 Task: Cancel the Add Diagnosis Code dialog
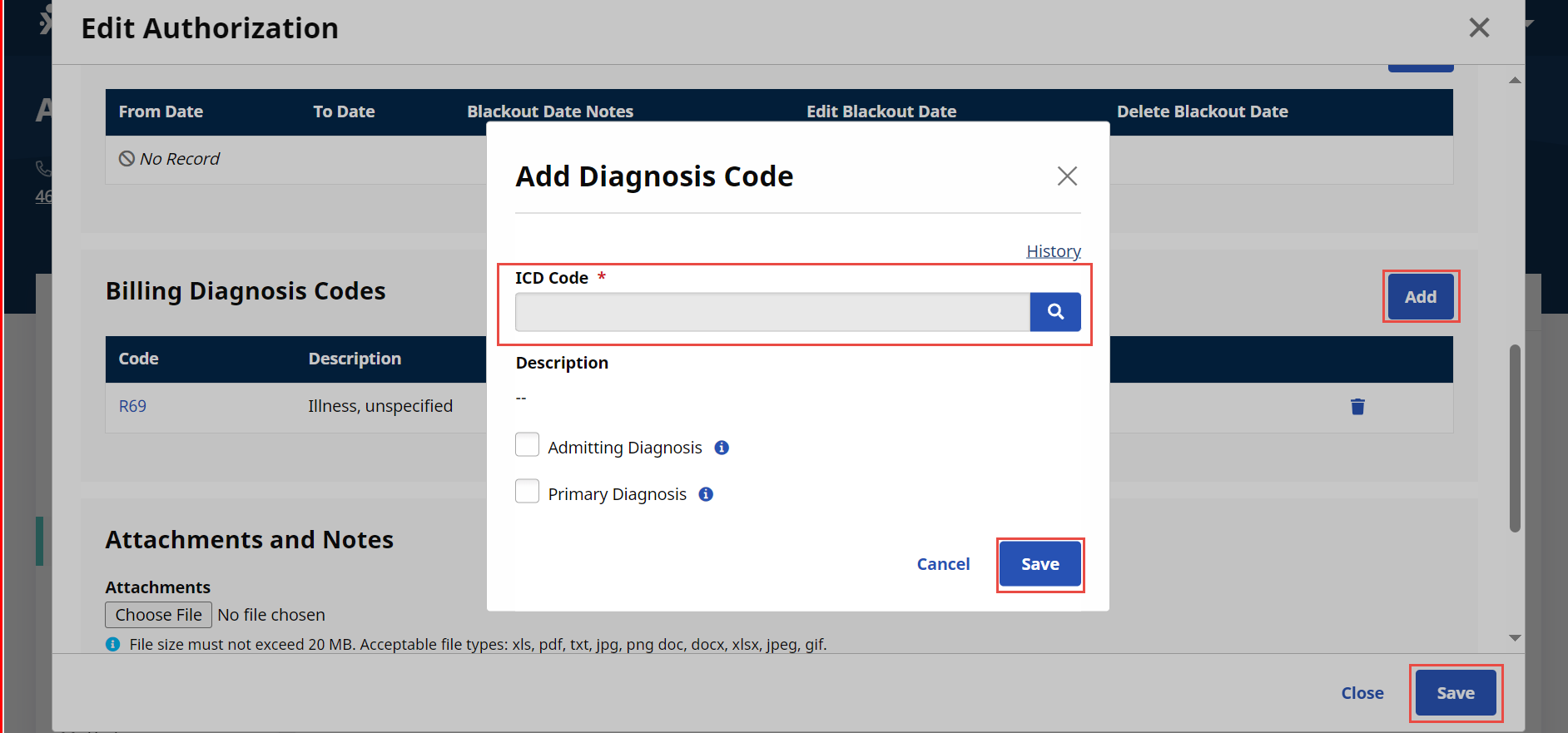point(943,564)
